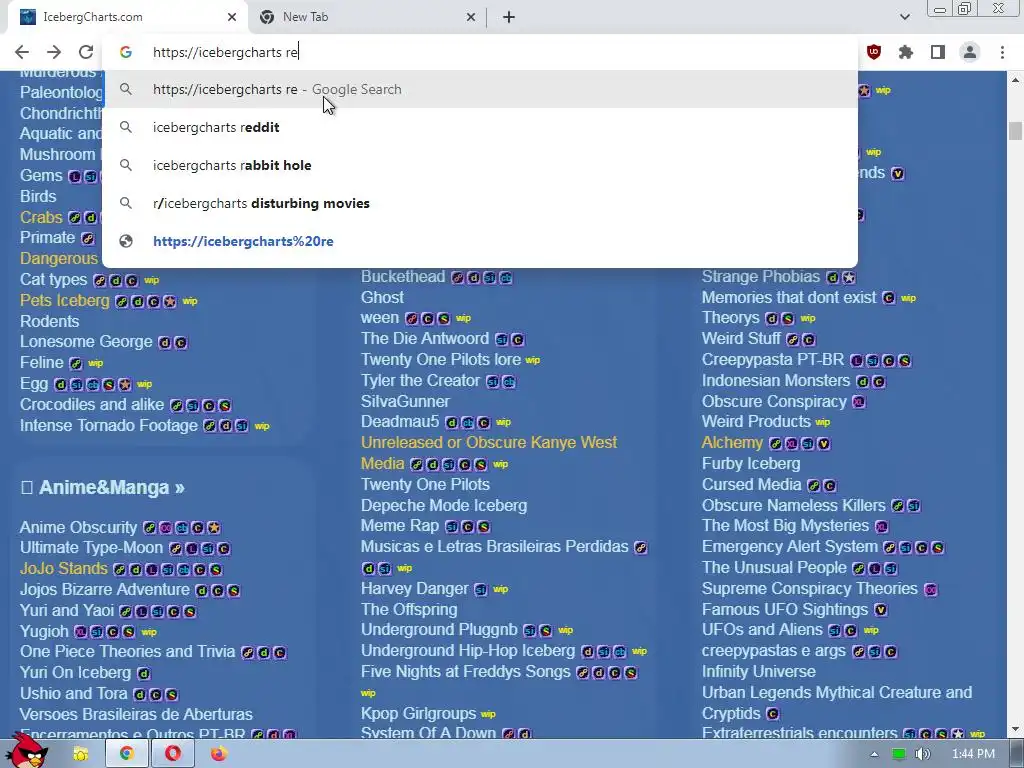Open the Angry Birds start button
The height and width of the screenshot is (768, 1024).
[x=26, y=751]
